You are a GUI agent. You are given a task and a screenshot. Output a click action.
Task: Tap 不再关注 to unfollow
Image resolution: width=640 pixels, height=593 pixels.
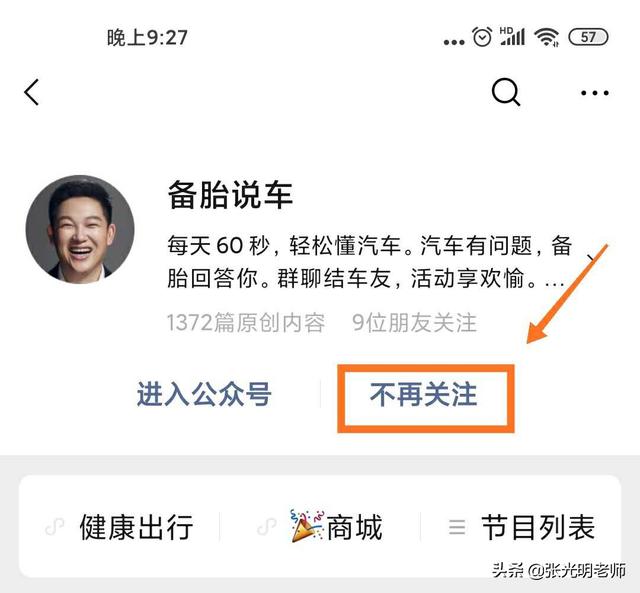(x=424, y=395)
